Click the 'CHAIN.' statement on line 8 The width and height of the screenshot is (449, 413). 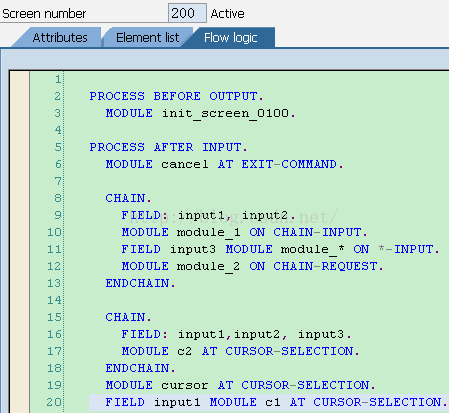point(128,198)
